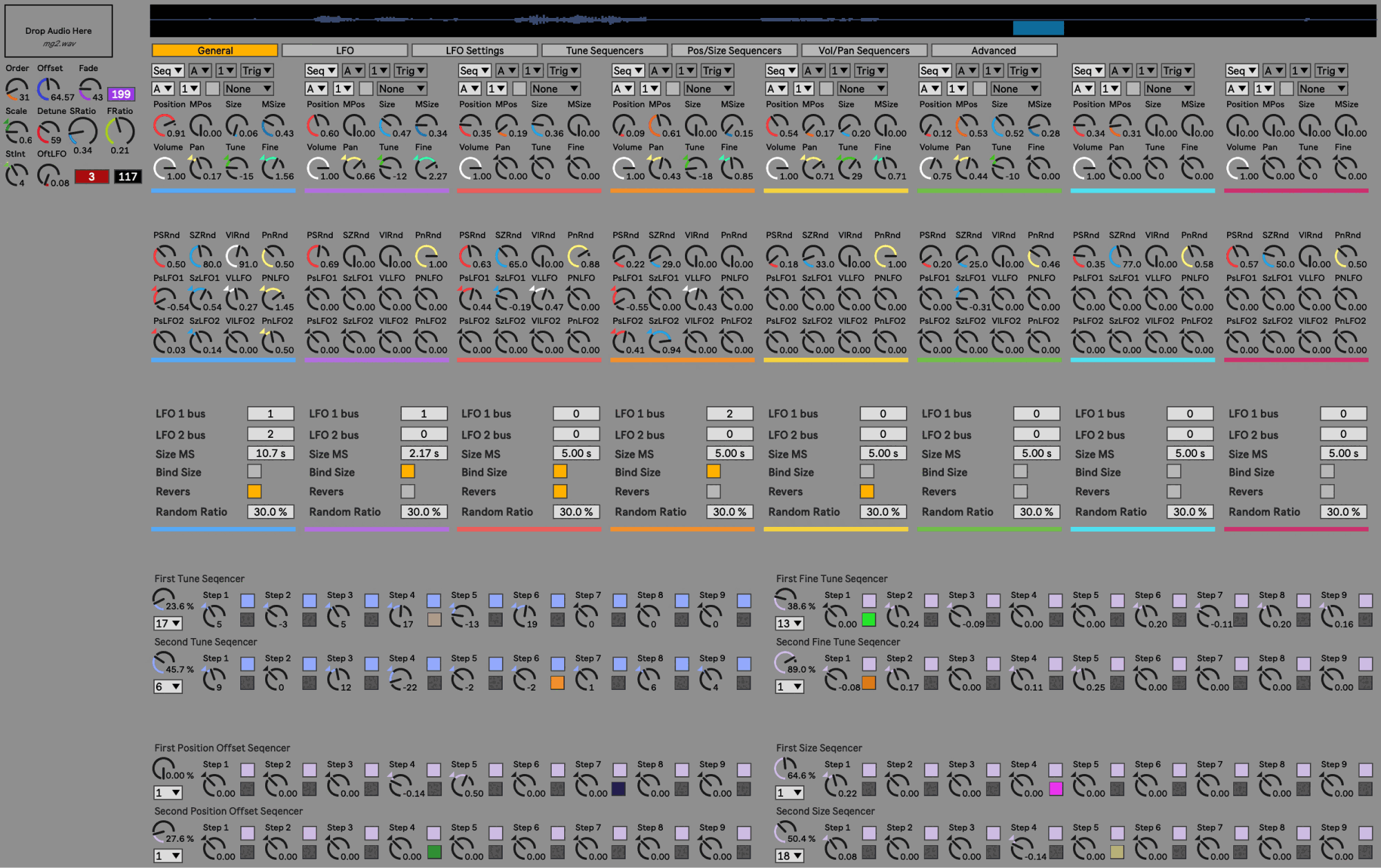Disable Revers in the first voice column
This screenshot has width=1381, height=868.
[255, 491]
